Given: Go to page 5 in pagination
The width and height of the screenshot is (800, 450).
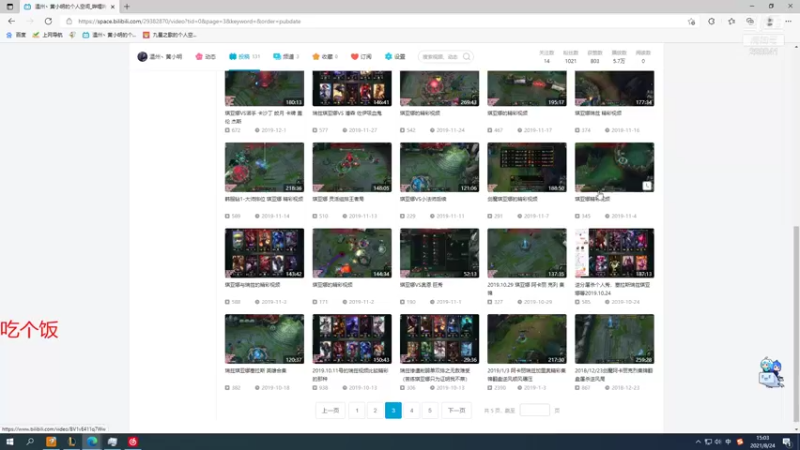Looking at the screenshot, I should coord(430,410).
